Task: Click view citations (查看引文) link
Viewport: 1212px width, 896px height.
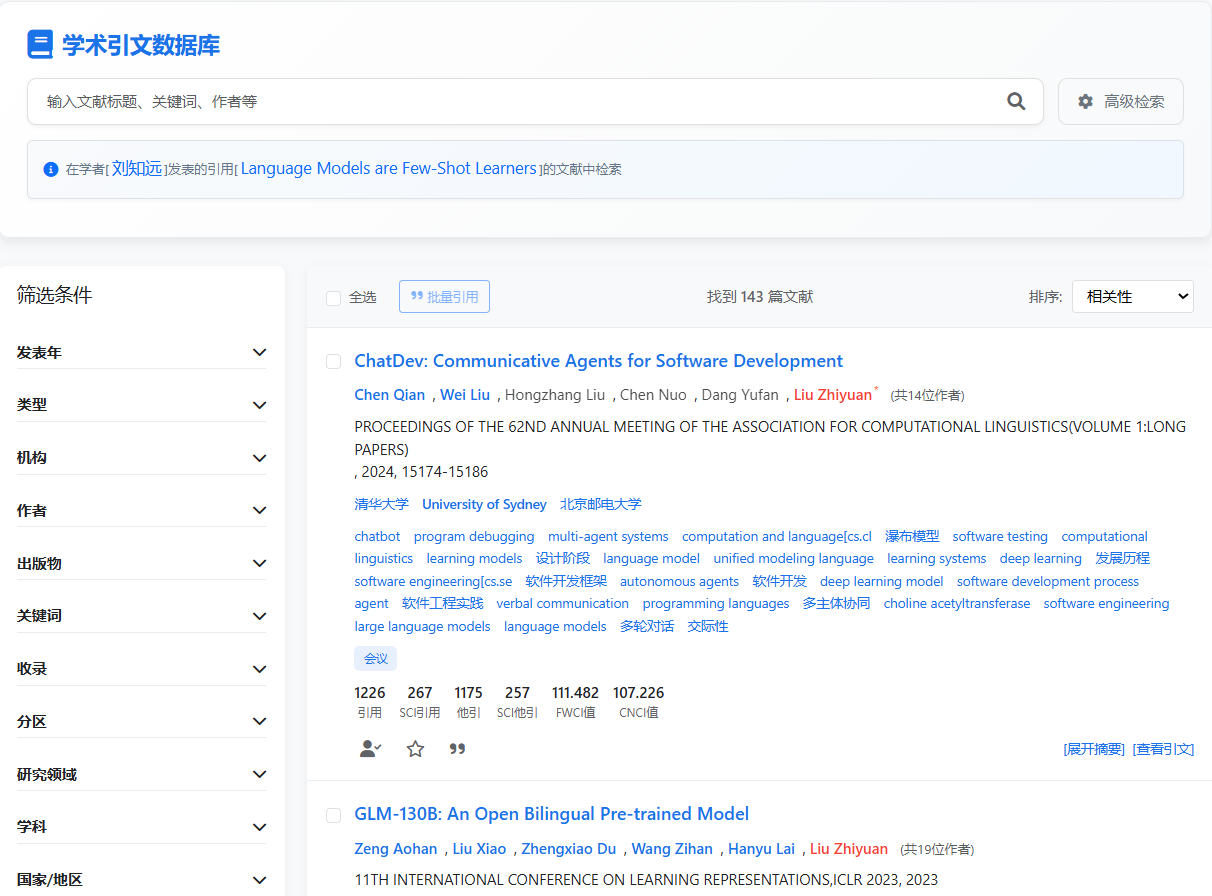Action: pyautogui.click(x=1163, y=749)
